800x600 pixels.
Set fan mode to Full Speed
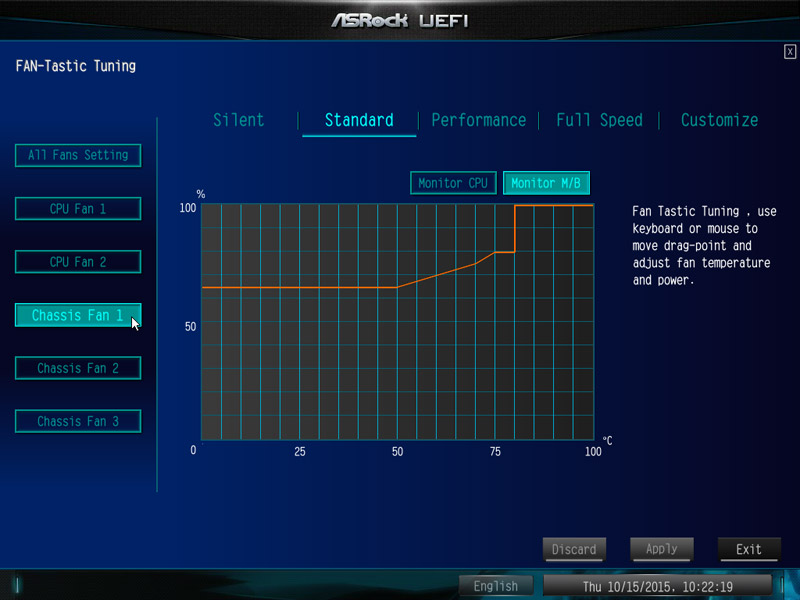[x=599, y=120]
